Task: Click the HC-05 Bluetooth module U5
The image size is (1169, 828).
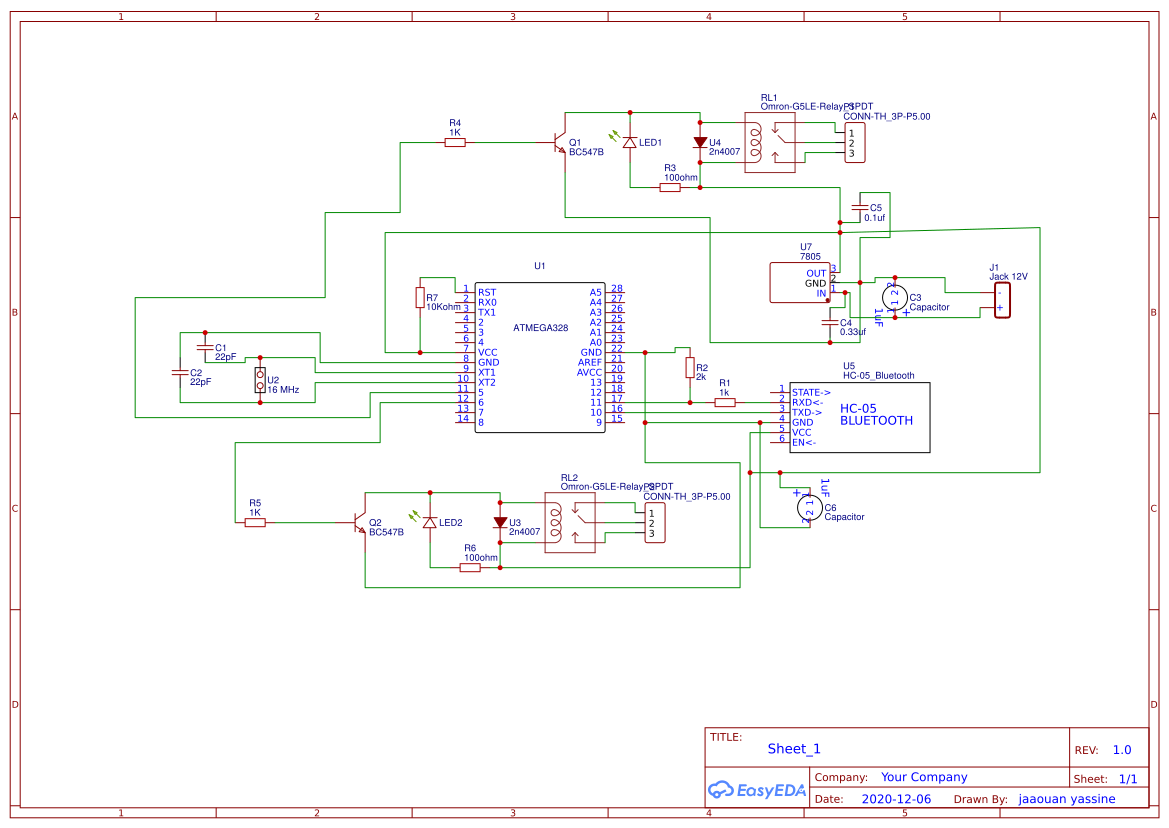Action: (860, 415)
